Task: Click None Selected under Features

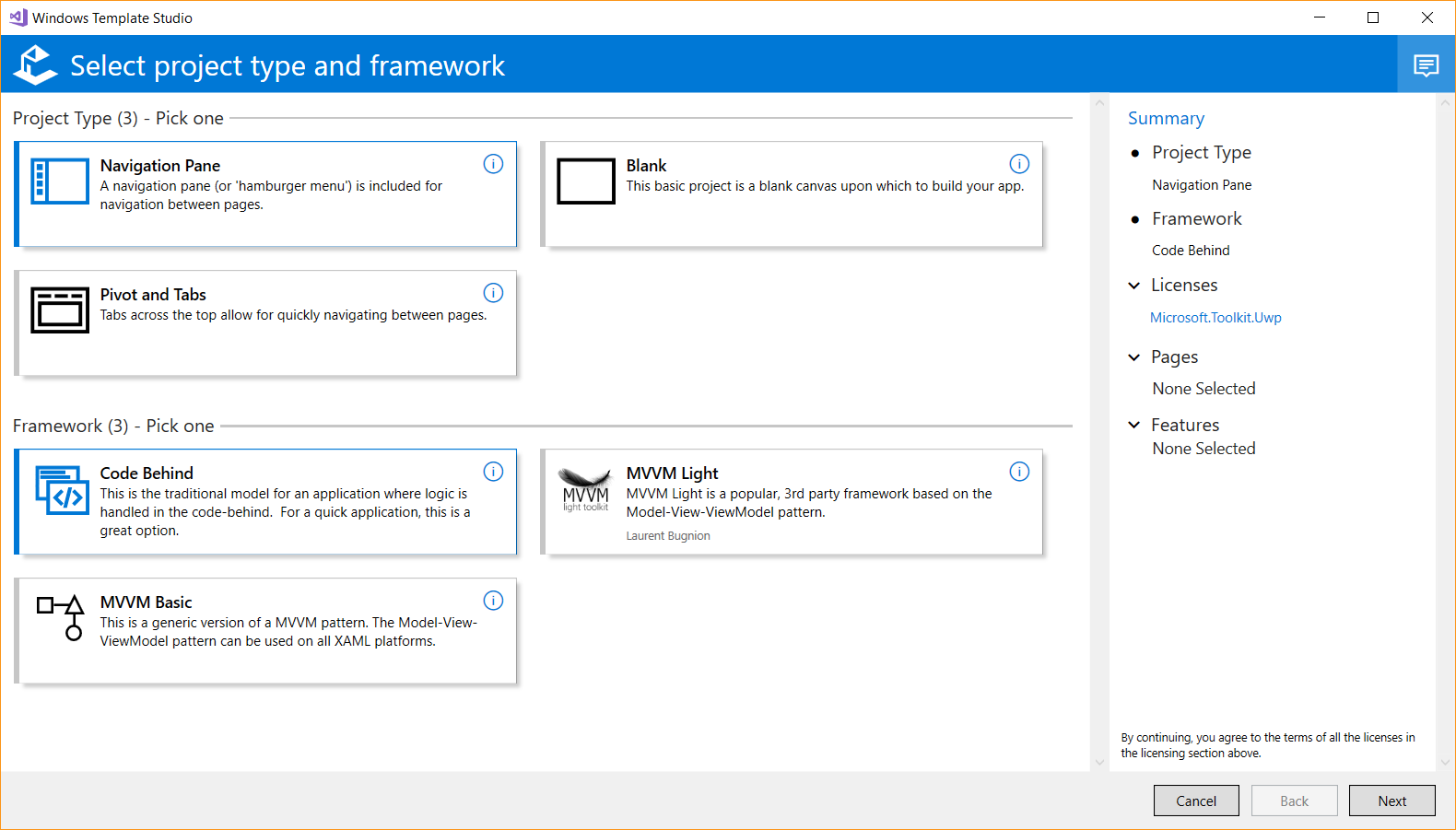Action: [1204, 449]
